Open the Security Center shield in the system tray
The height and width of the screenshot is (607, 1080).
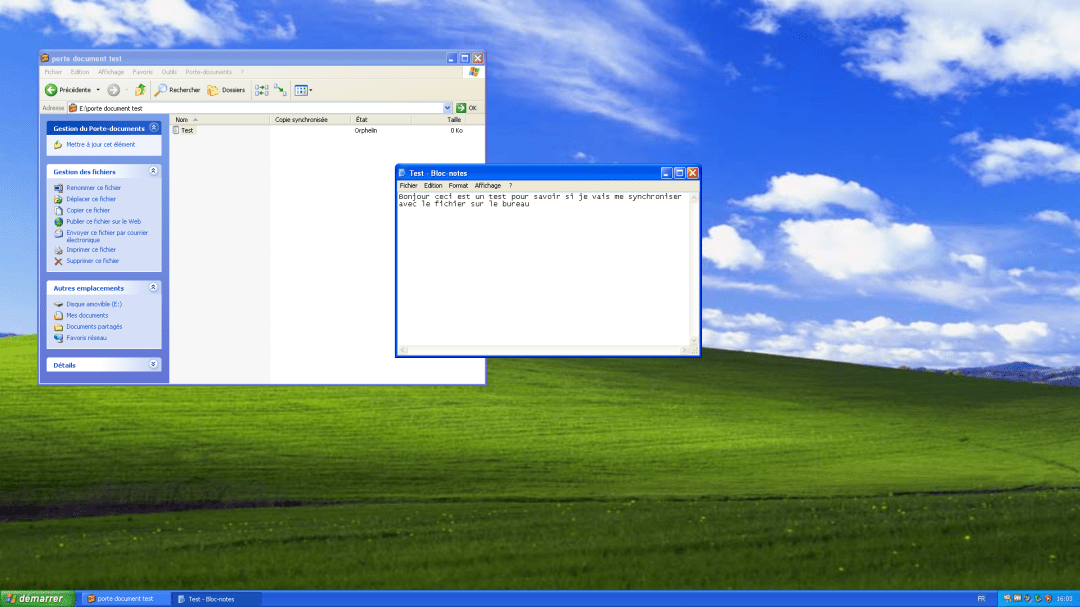pos(1048,598)
